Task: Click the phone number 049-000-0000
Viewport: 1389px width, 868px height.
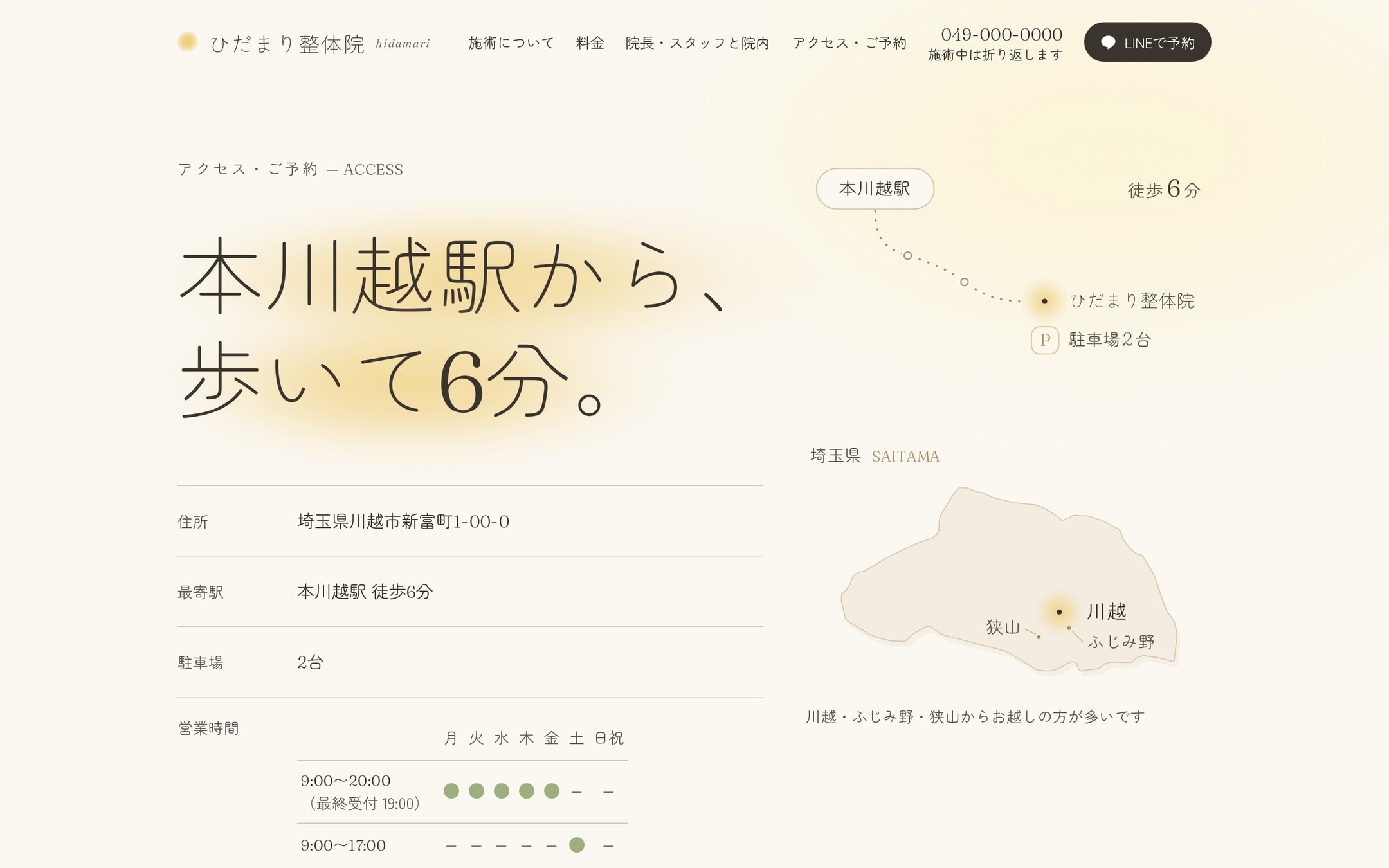Action: coord(1001,34)
